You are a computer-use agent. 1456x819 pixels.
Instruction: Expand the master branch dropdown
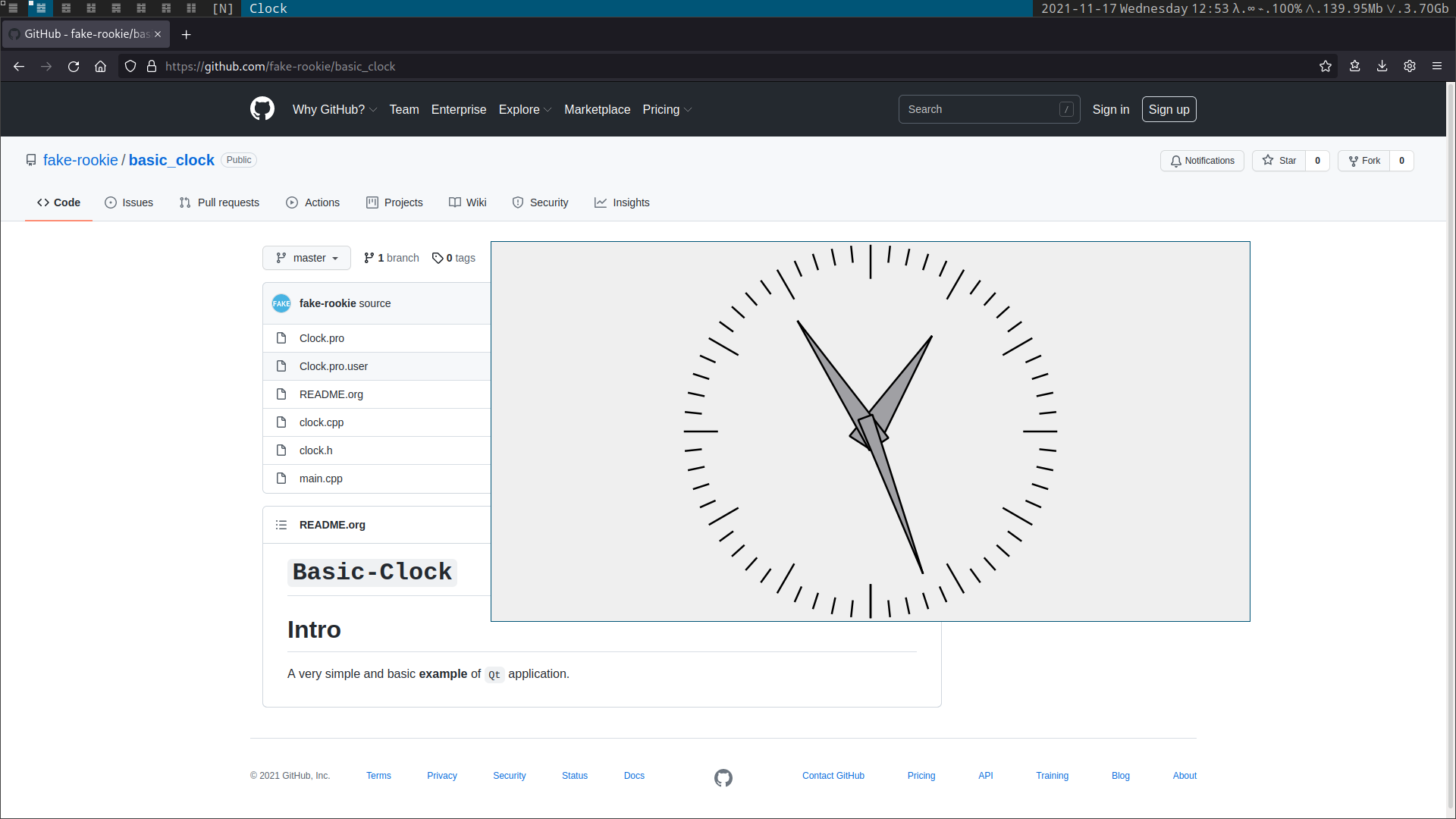coord(306,258)
